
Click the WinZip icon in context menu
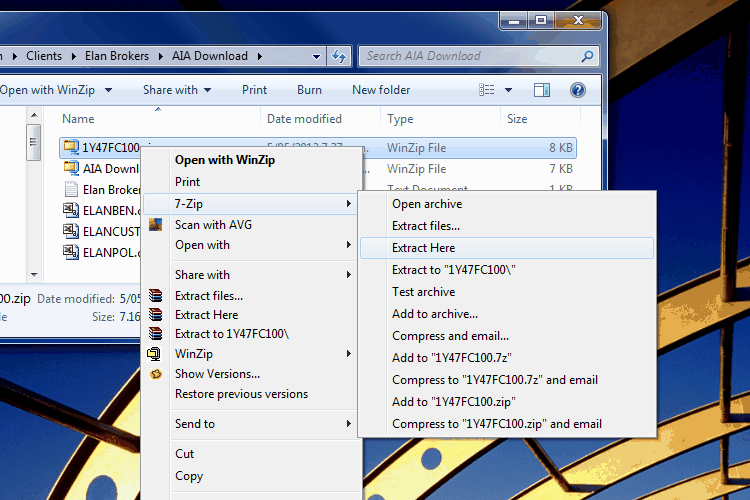click(154, 354)
